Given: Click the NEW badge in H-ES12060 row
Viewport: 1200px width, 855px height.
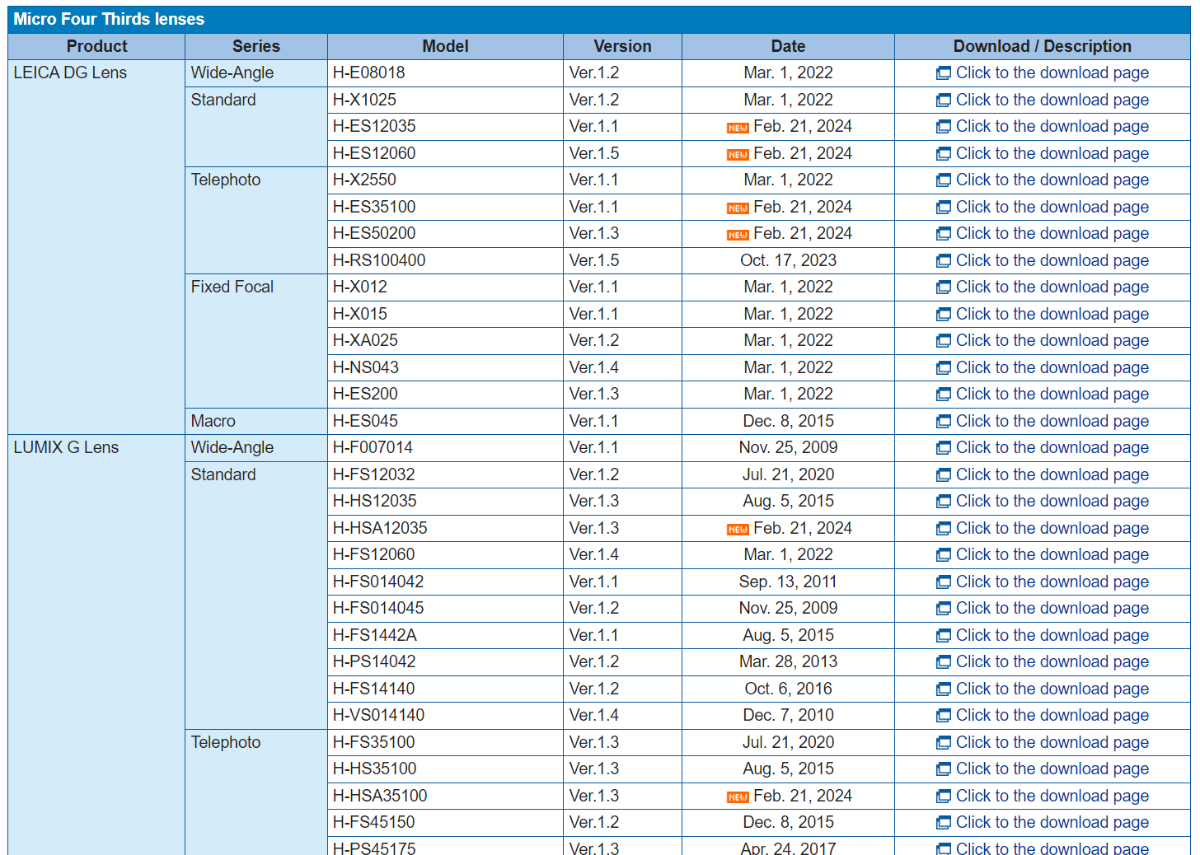Looking at the screenshot, I should point(738,154).
